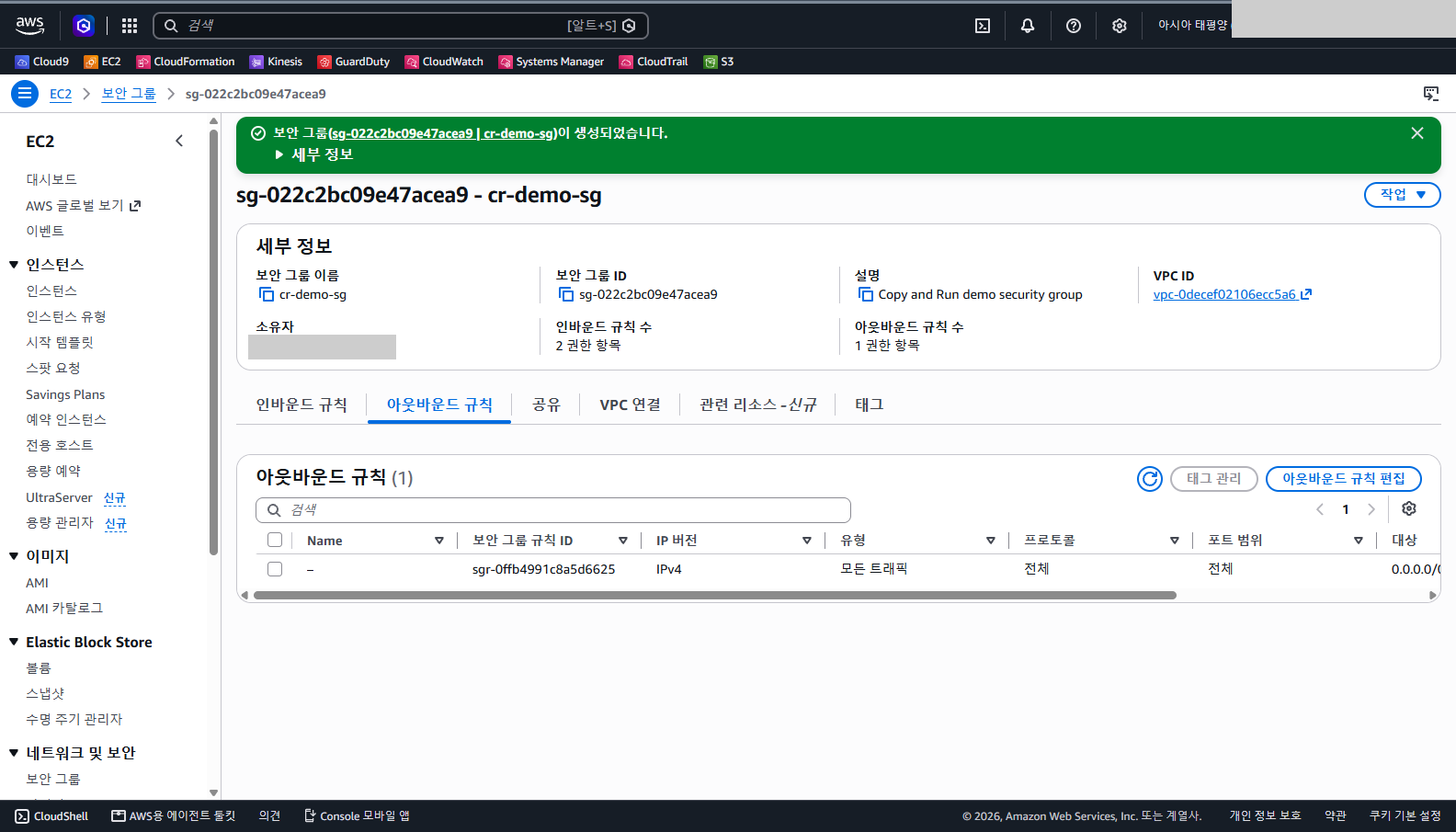Image resolution: width=1456 pixels, height=832 pixels.
Task: Collapse the EC2 sidebar panel
Action: tap(179, 141)
